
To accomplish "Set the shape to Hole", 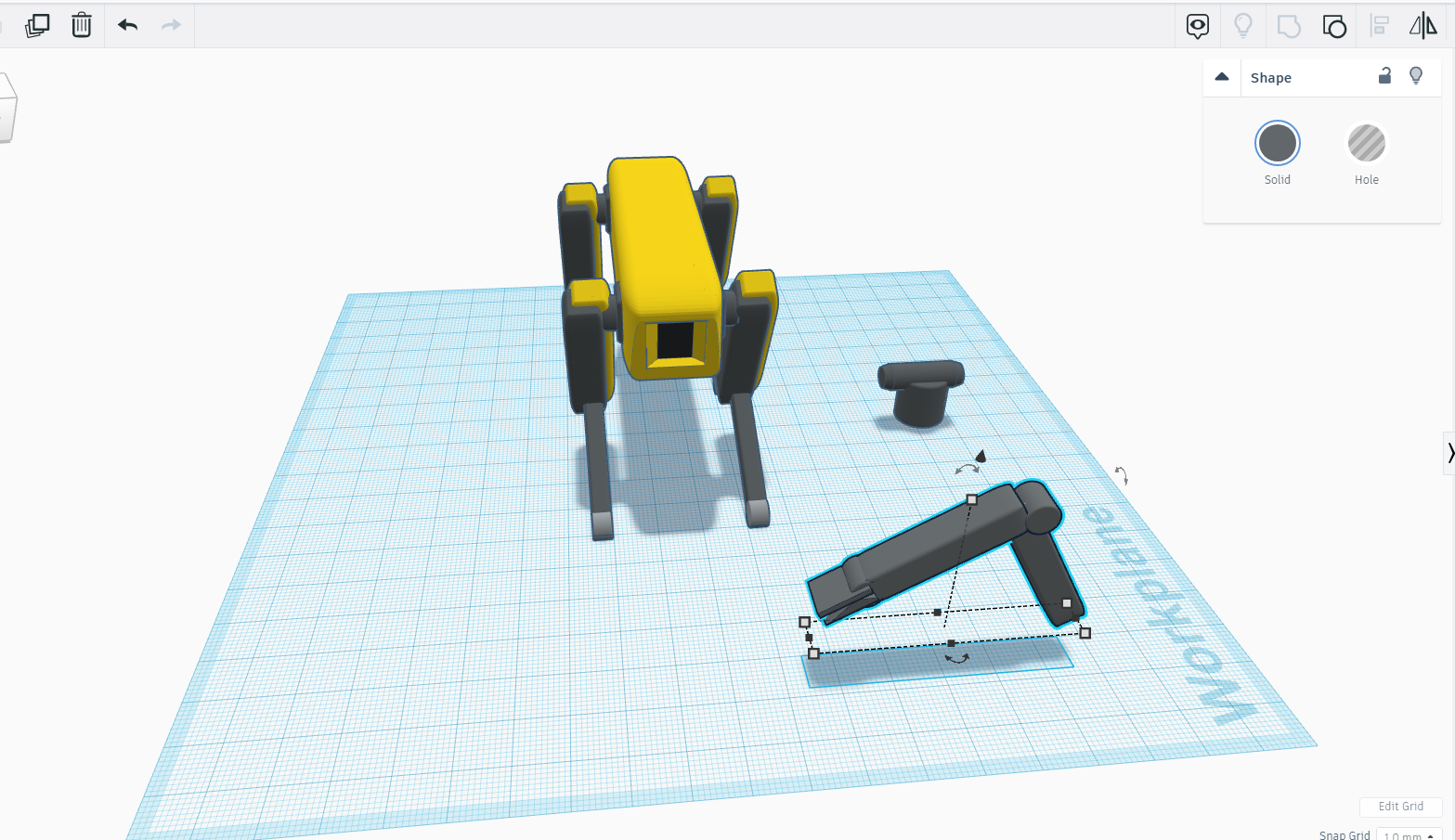I will 1367,143.
